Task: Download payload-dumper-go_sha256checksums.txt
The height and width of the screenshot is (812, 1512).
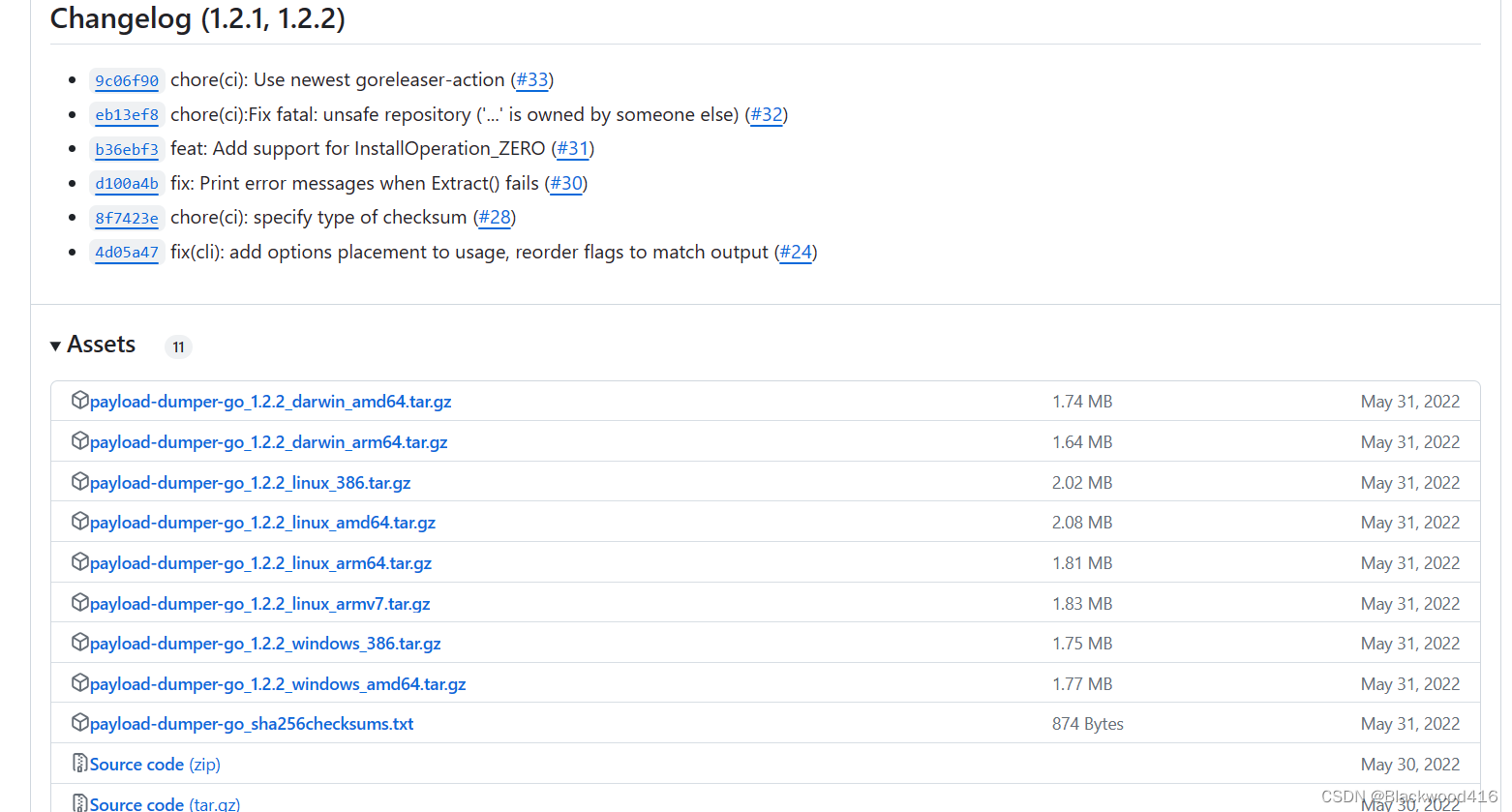Action: tap(252, 723)
